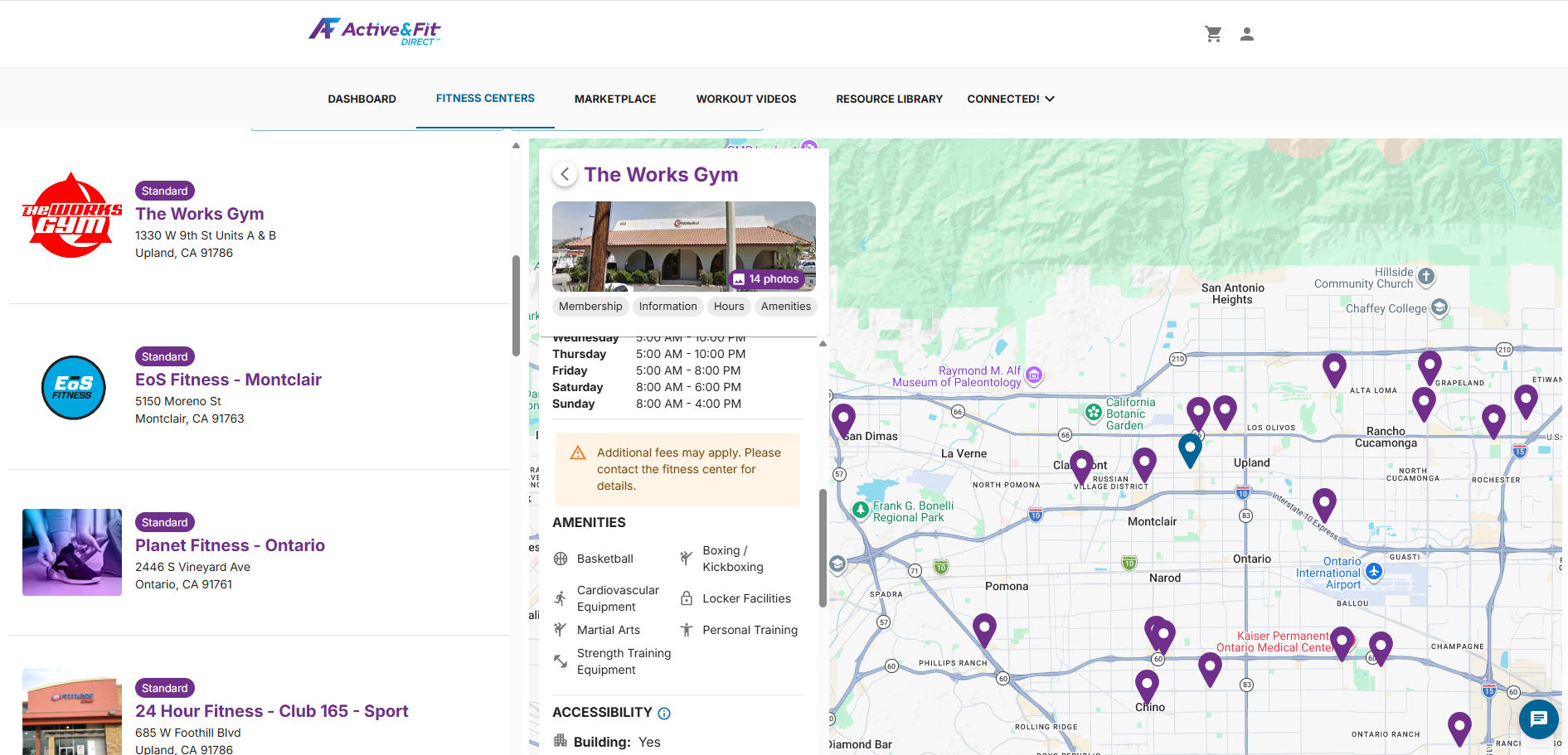The height and width of the screenshot is (755, 1568).
Task: Select the Fitness Centers tab
Action: tap(485, 98)
